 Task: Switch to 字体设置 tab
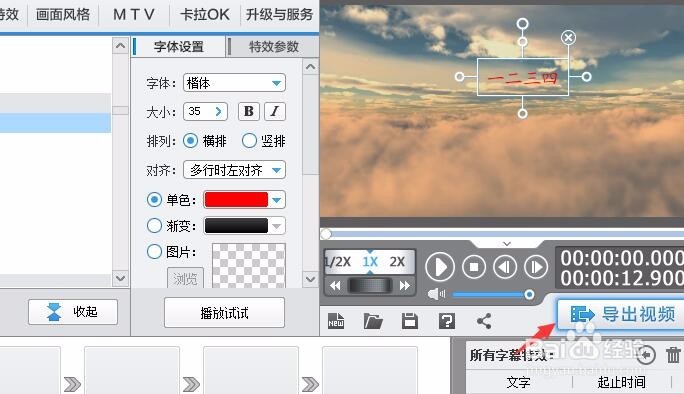[x=178, y=47]
